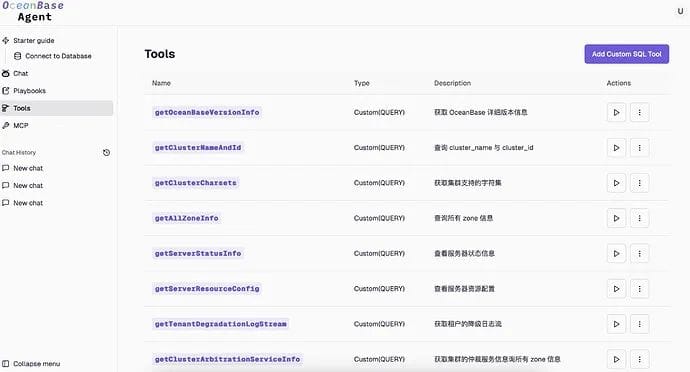Open Connect to Database under Starter guide
This screenshot has height=372, width=690.
tap(53, 56)
